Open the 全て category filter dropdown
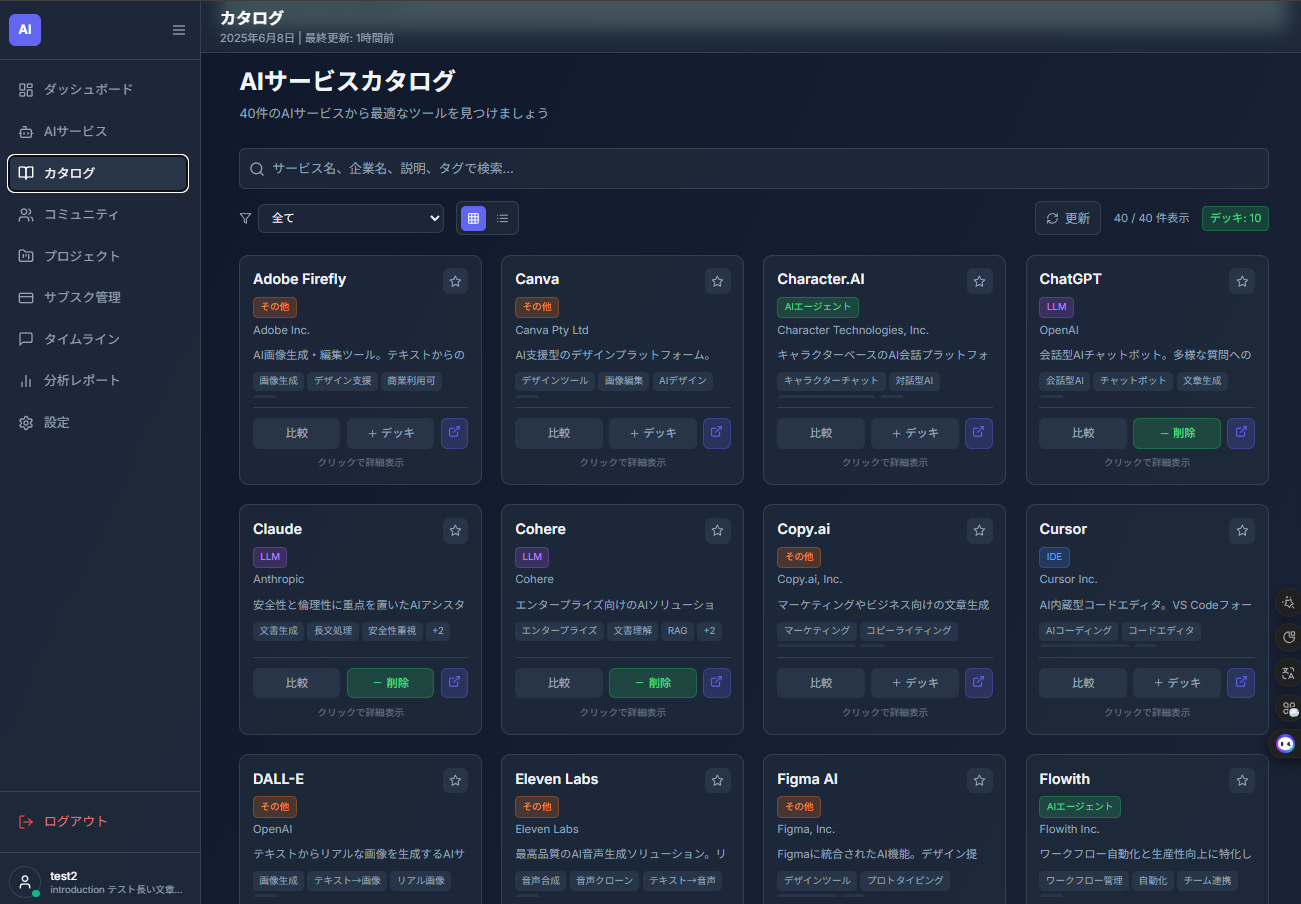 pyautogui.click(x=351, y=218)
